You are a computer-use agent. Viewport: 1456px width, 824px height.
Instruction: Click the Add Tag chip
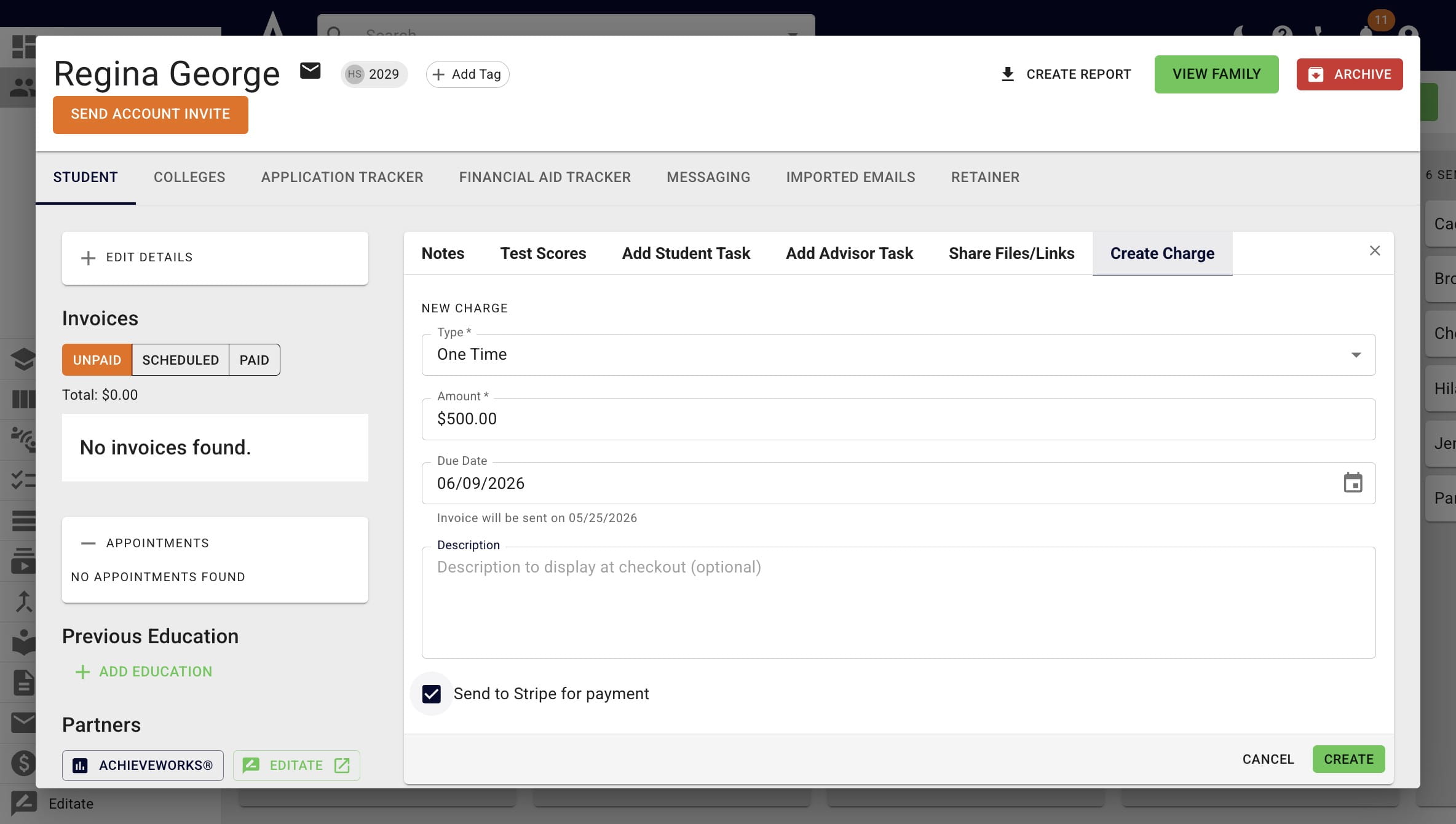467,74
